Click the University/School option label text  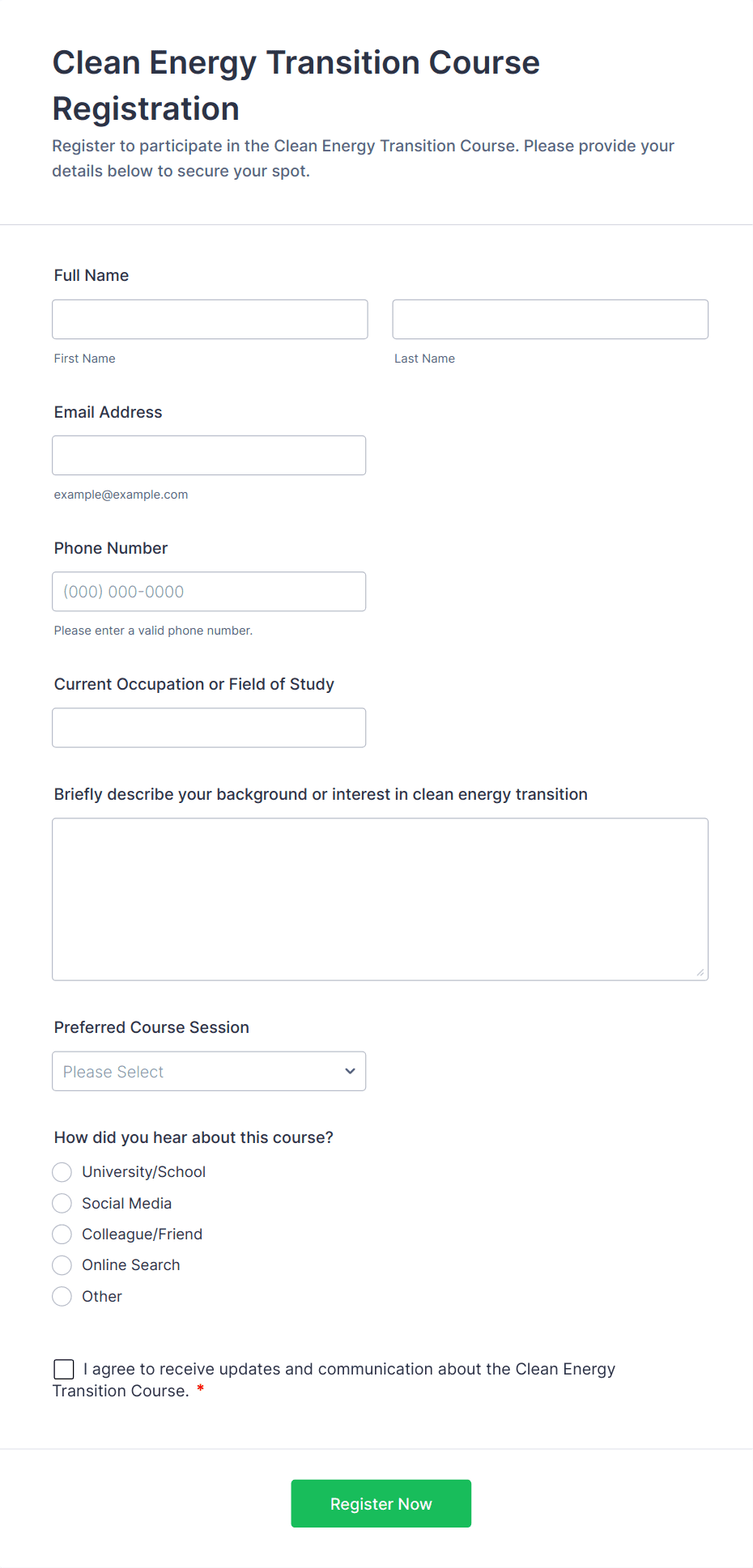click(143, 1172)
